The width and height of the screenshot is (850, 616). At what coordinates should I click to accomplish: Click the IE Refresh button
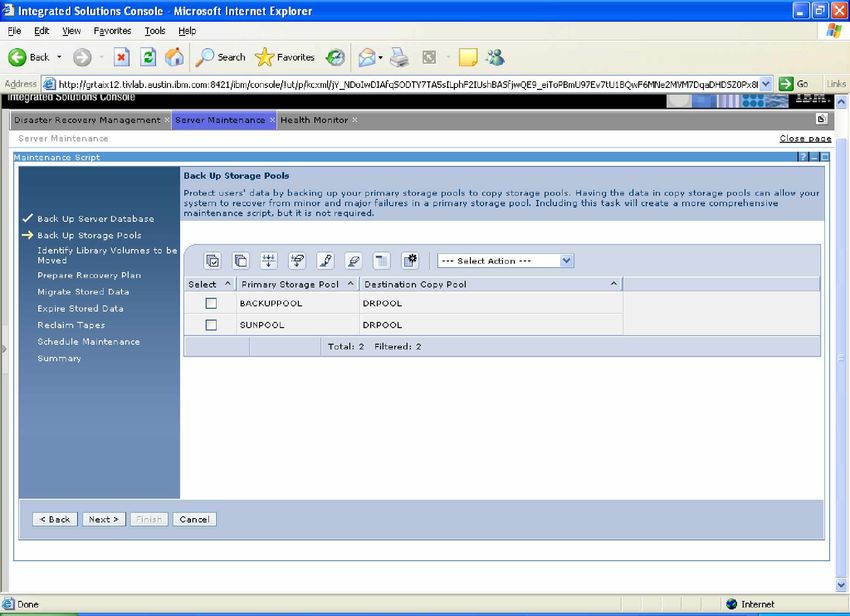[148, 57]
